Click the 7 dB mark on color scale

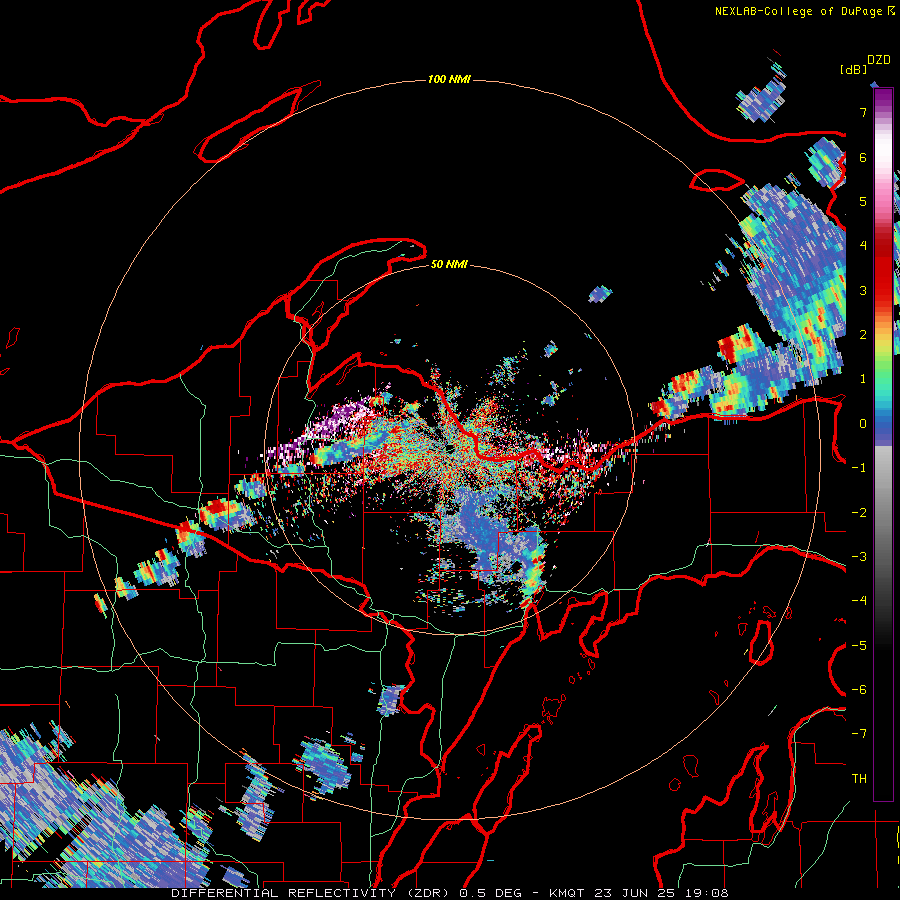tap(863, 112)
